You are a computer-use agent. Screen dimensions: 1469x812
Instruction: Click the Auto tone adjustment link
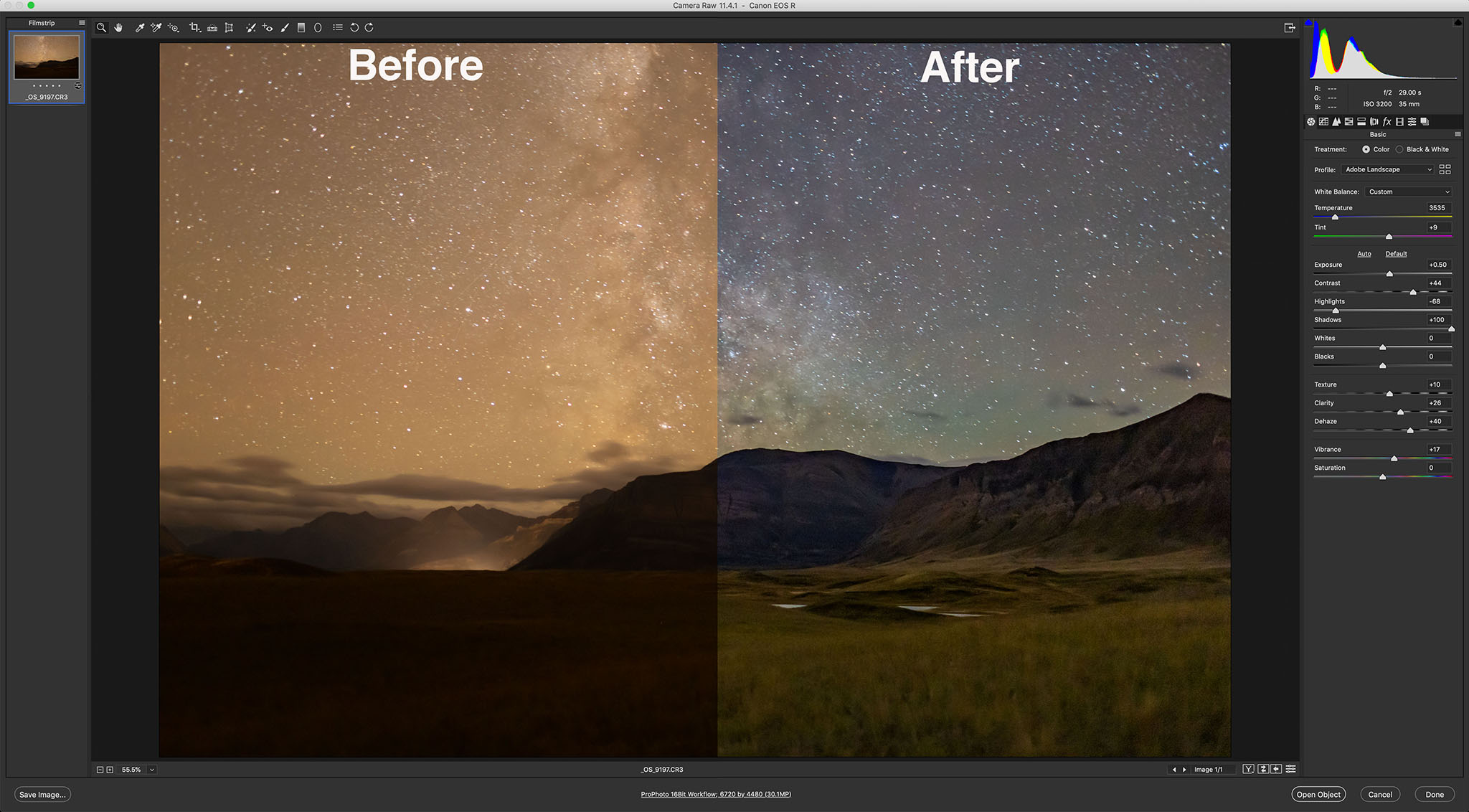1364,253
